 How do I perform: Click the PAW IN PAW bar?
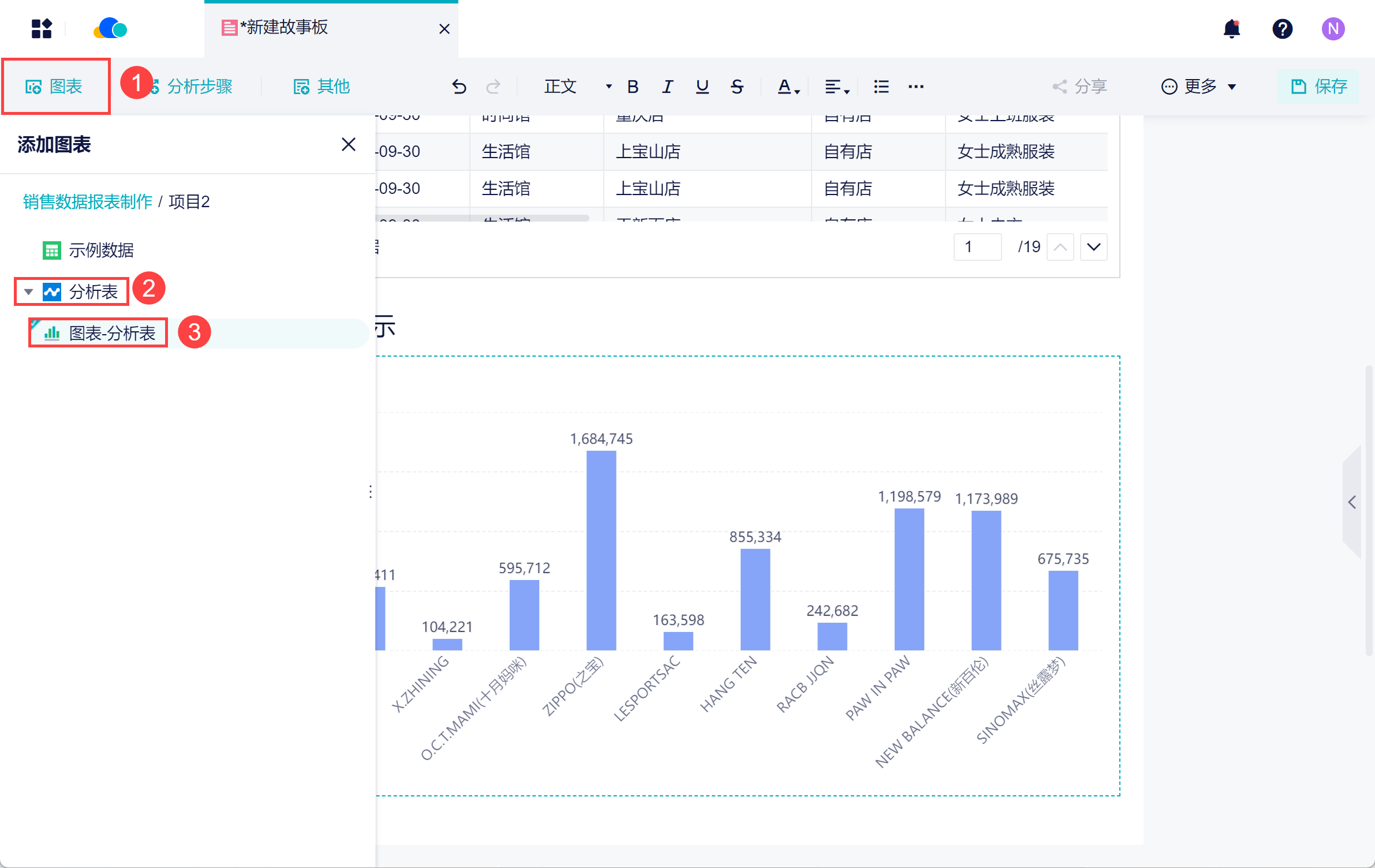[x=909, y=579]
